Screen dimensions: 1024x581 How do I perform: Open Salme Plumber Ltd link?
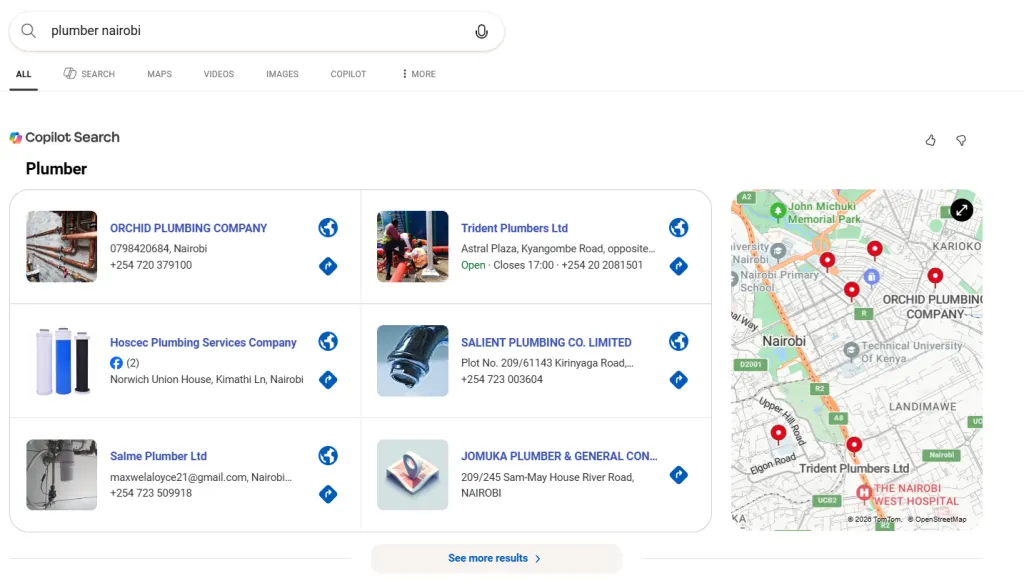(158, 456)
